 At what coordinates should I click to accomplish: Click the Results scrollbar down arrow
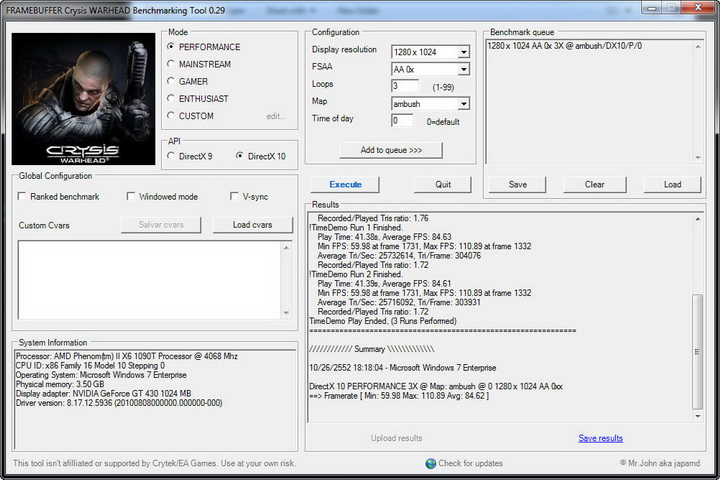click(x=698, y=416)
